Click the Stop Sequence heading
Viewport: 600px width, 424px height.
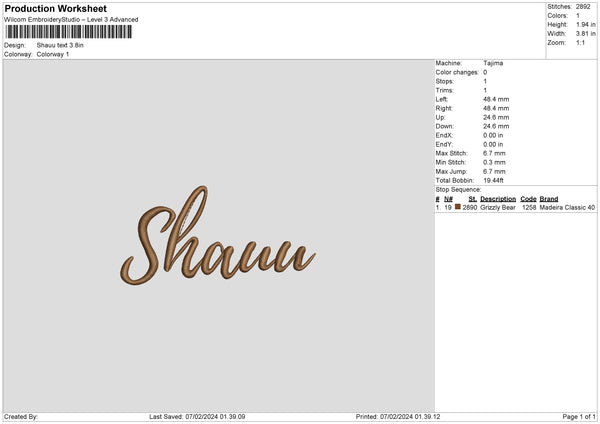tap(458, 190)
